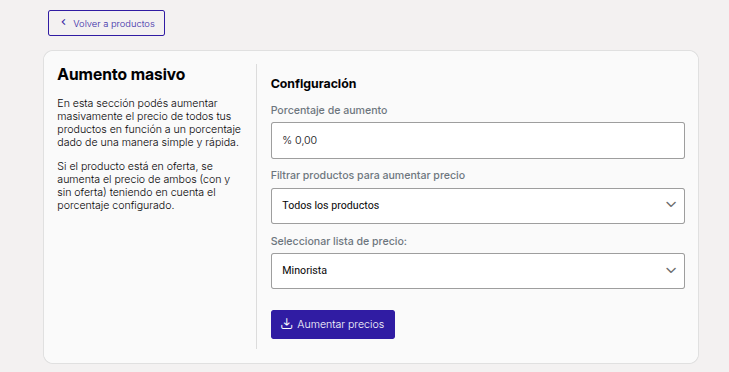Open the Todos los productos filter dropdown
This screenshot has width=729, height=372.
coord(477,206)
